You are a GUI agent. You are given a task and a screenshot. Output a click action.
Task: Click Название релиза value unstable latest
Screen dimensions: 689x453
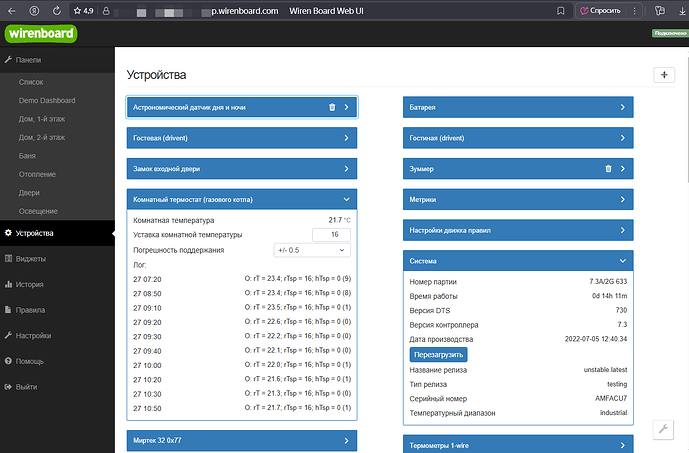(605, 370)
